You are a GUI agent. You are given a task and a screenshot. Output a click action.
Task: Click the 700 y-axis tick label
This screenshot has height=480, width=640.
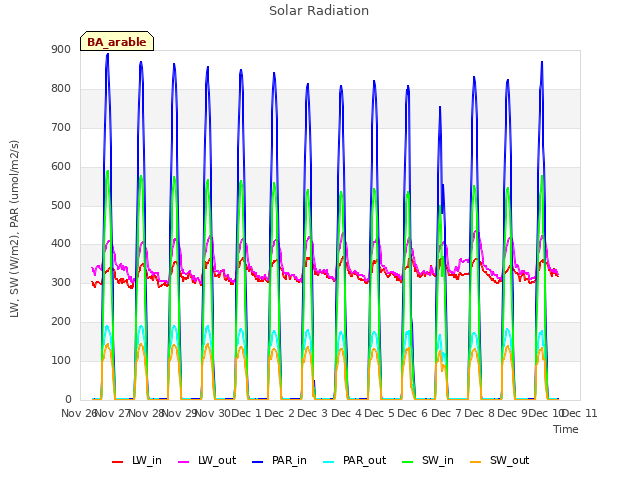click(61, 128)
